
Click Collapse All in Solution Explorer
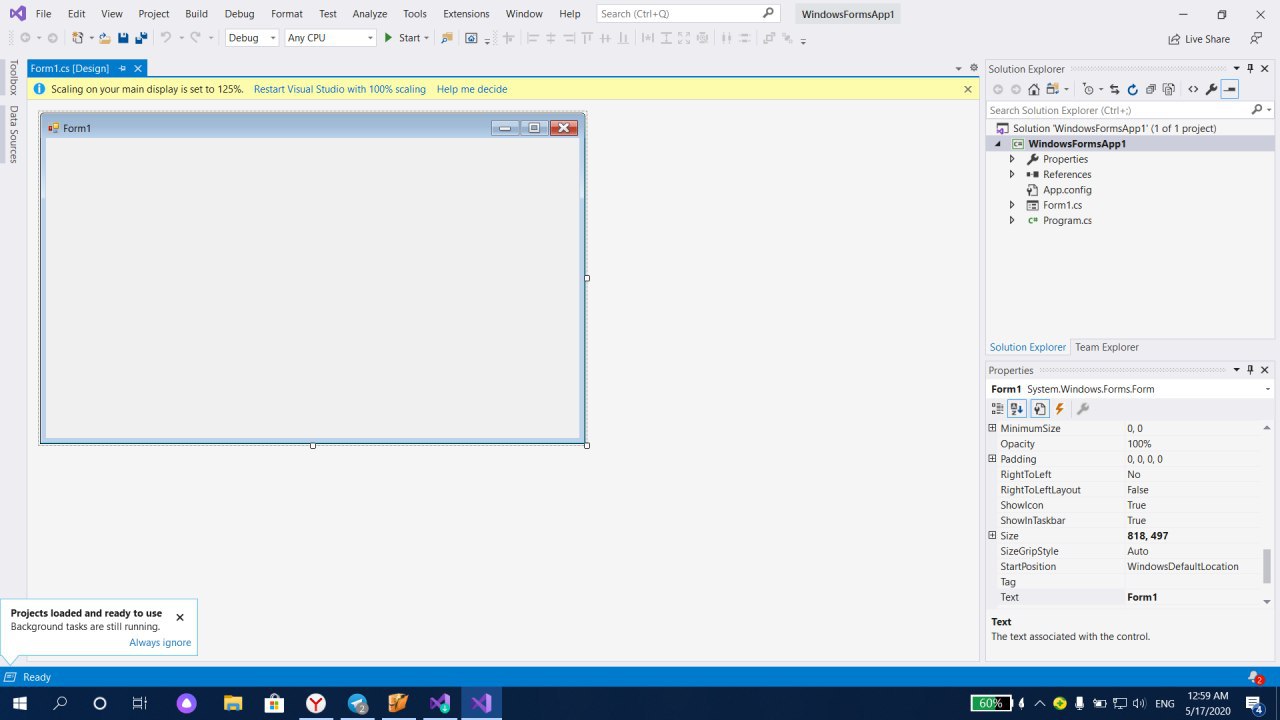(1150, 89)
